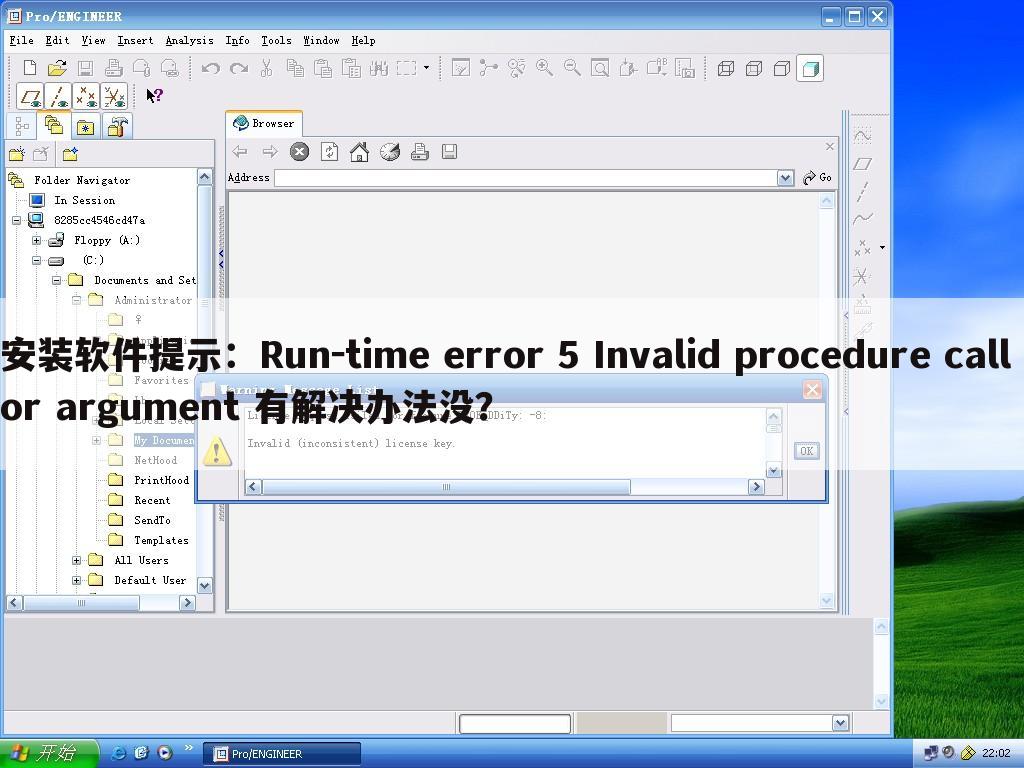Click the Zoom In magnifier icon
Image resolution: width=1024 pixels, height=768 pixels.
[x=544, y=68]
